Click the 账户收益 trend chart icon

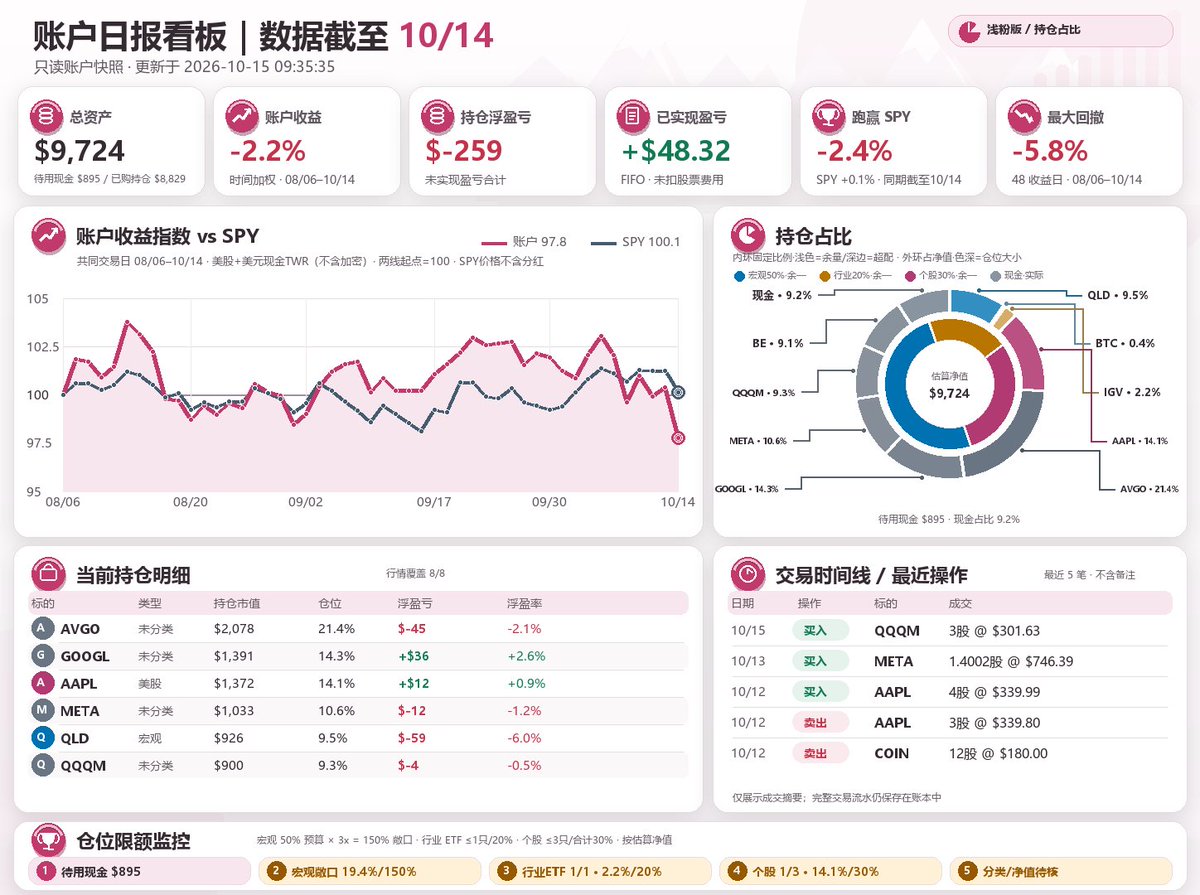tap(243, 116)
